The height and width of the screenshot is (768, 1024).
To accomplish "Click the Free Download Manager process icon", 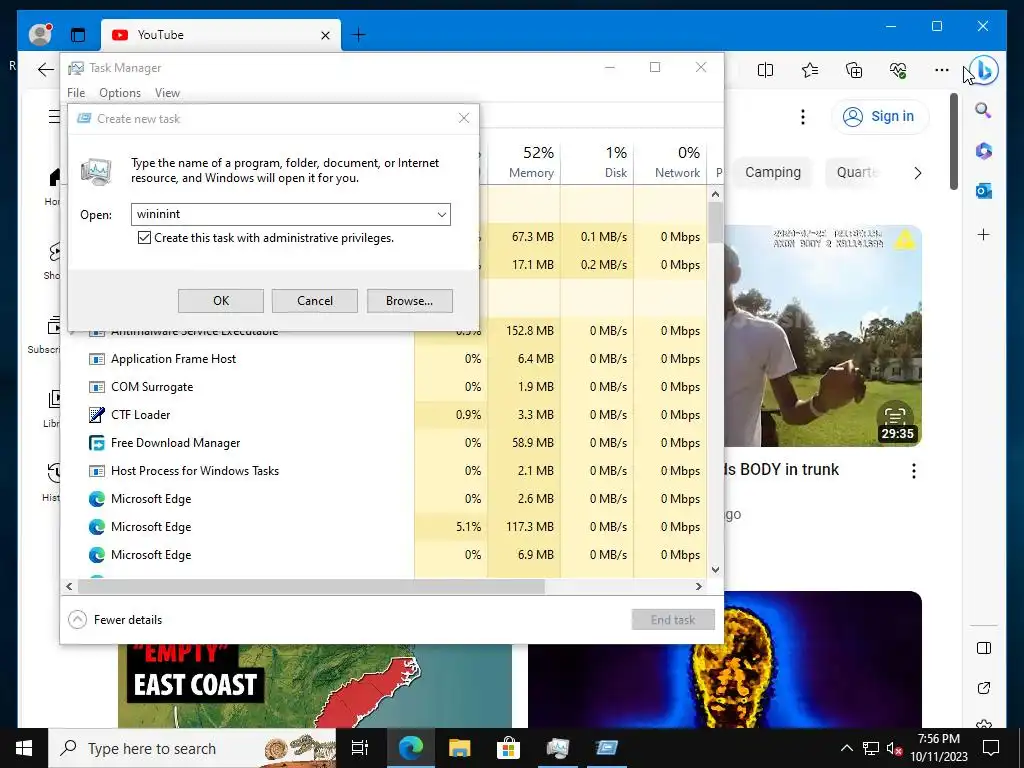I will coord(97,443).
